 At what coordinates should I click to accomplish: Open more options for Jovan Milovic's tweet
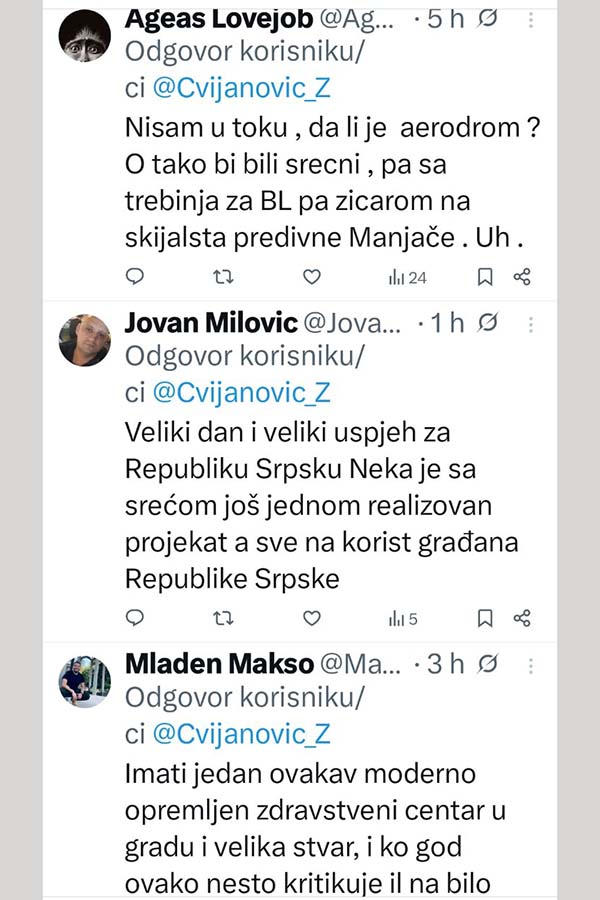[x=530, y=323]
